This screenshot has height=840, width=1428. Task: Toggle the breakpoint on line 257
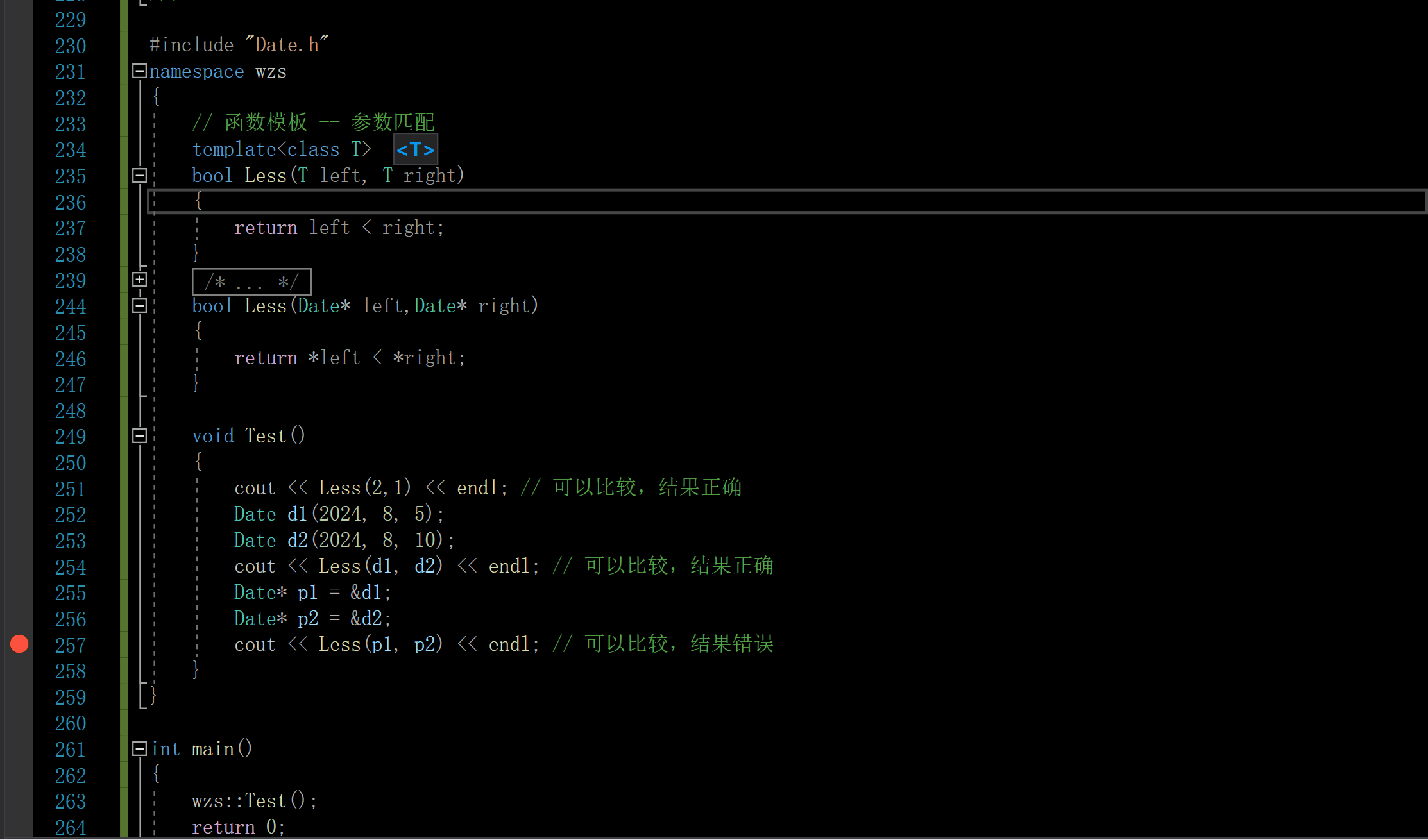(x=19, y=644)
